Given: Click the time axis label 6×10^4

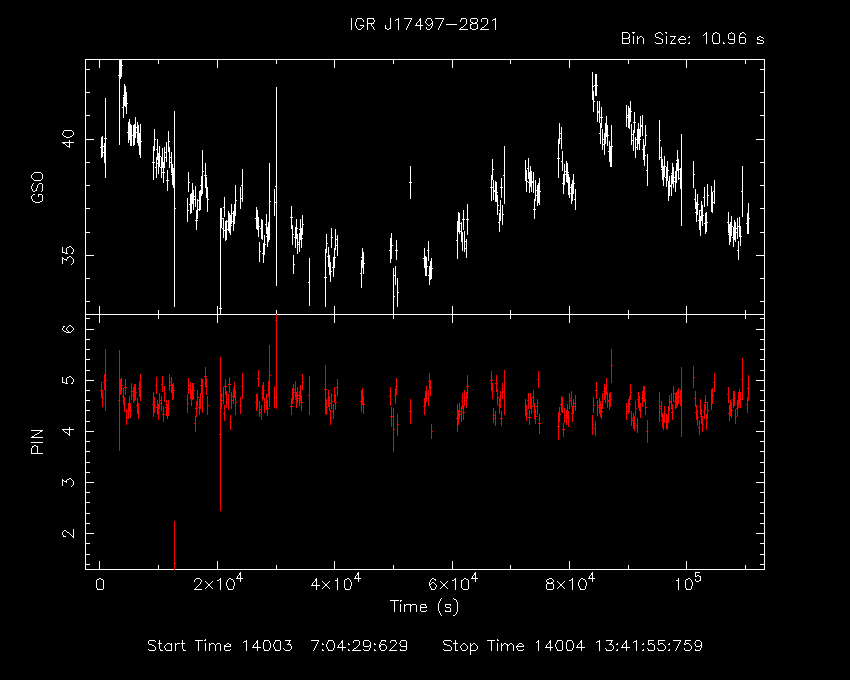Looking at the screenshot, I should [x=453, y=583].
